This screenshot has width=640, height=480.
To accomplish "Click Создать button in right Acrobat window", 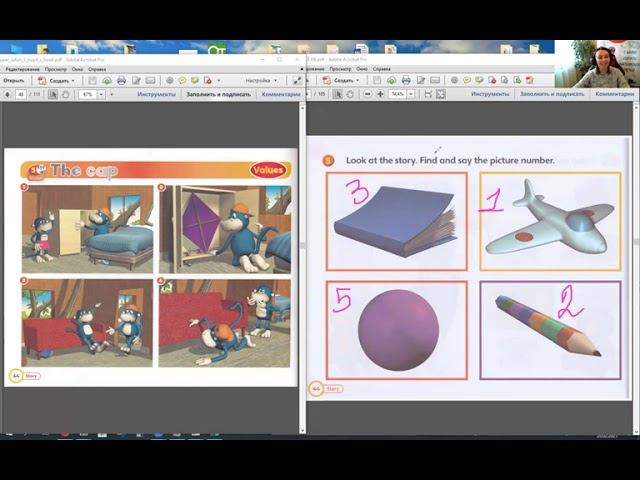I will tap(340, 80).
